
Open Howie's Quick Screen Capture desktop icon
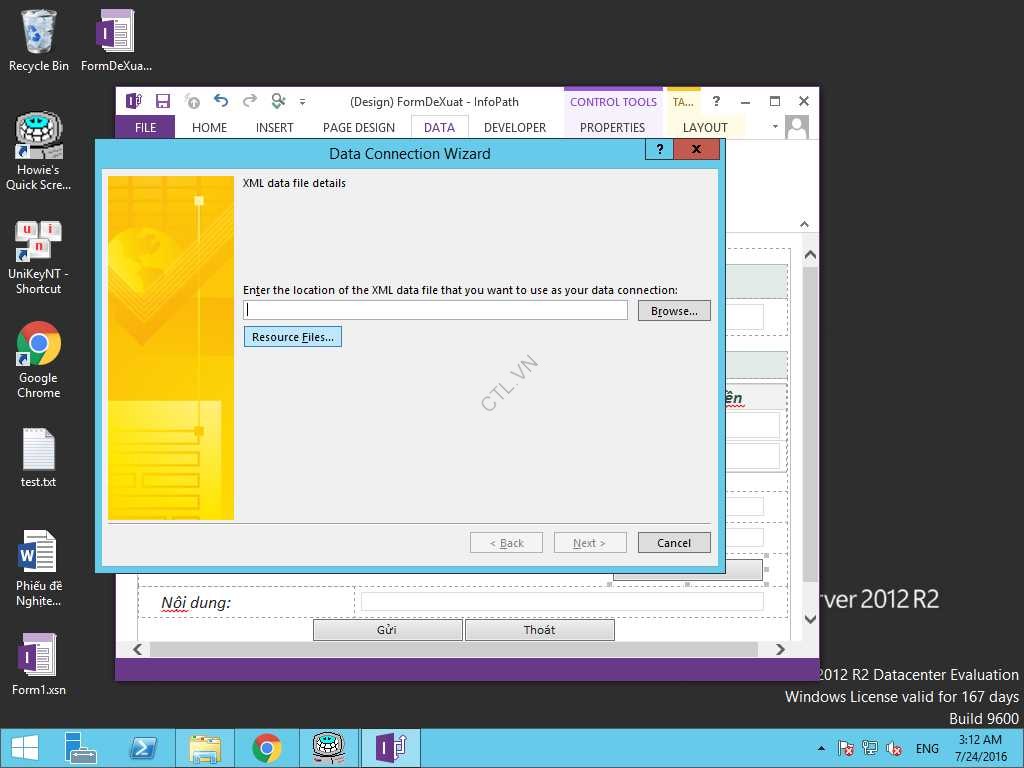click(x=39, y=152)
